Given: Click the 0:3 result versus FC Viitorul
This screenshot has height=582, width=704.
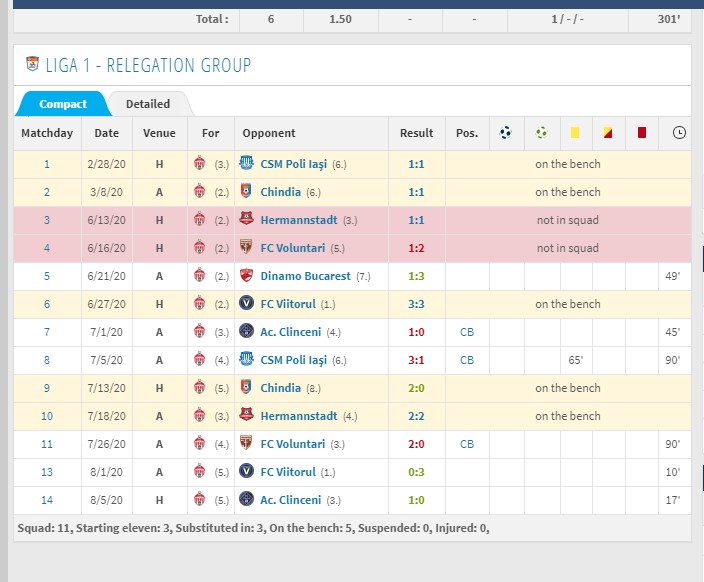Looking at the screenshot, I should (x=417, y=472).
